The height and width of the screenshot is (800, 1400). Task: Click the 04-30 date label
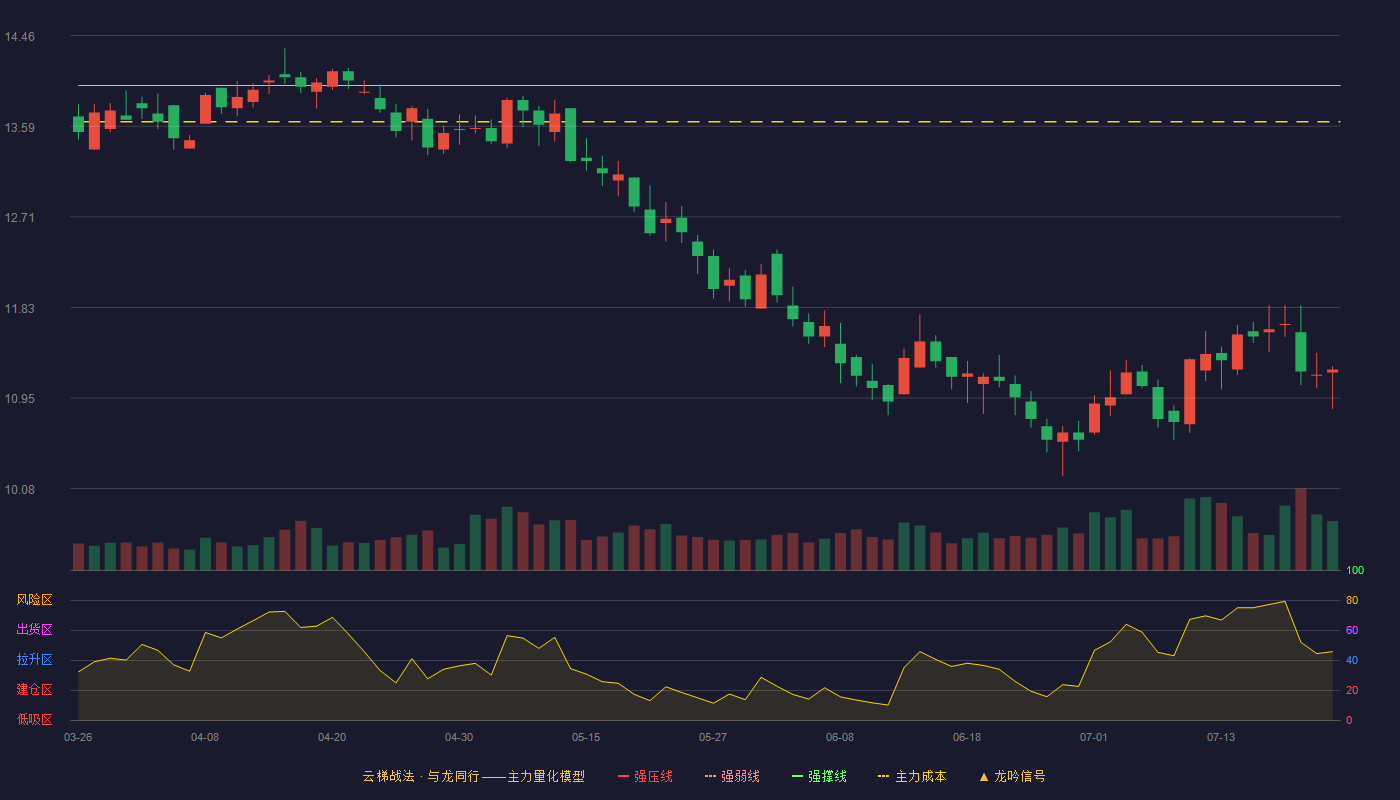tap(459, 737)
